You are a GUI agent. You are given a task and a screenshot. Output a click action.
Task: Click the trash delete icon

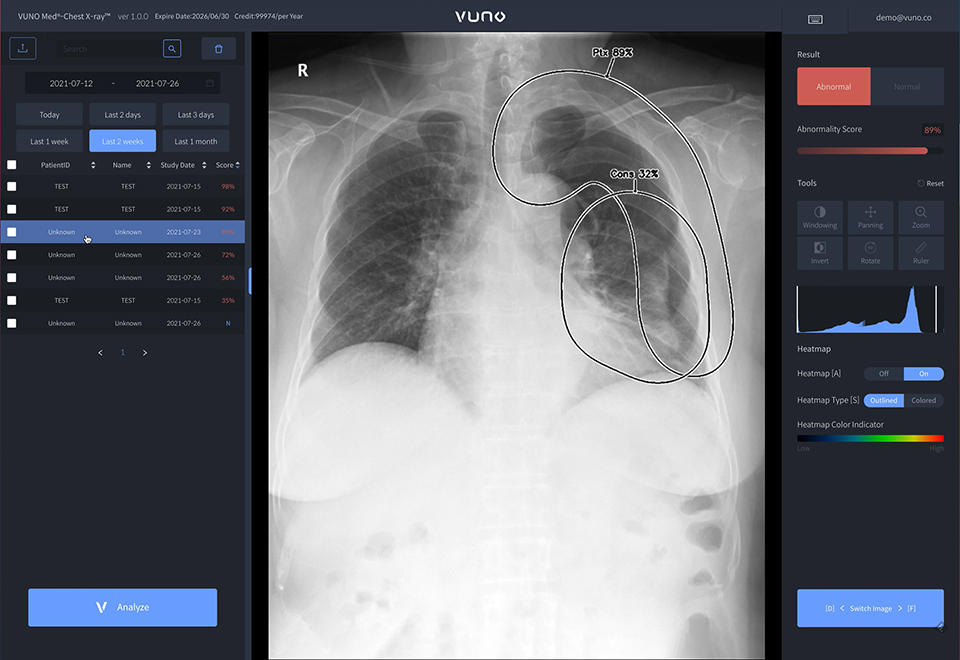point(219,49)
